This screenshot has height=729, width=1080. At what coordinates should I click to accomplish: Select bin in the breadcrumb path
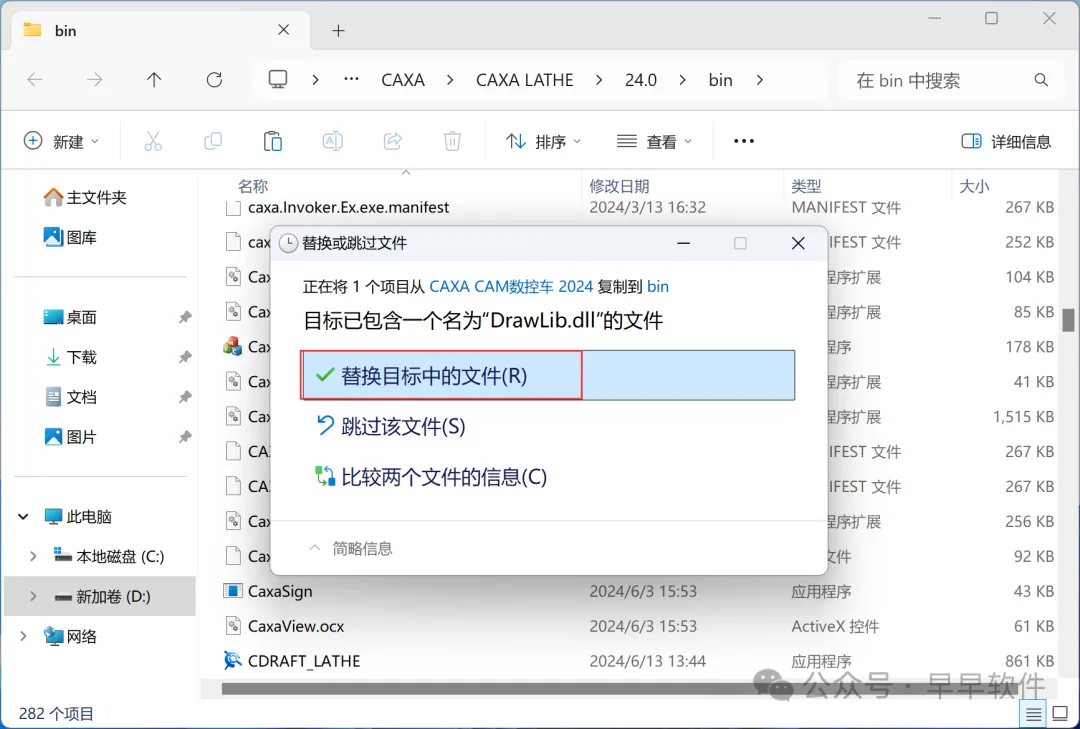pos(720,80)
